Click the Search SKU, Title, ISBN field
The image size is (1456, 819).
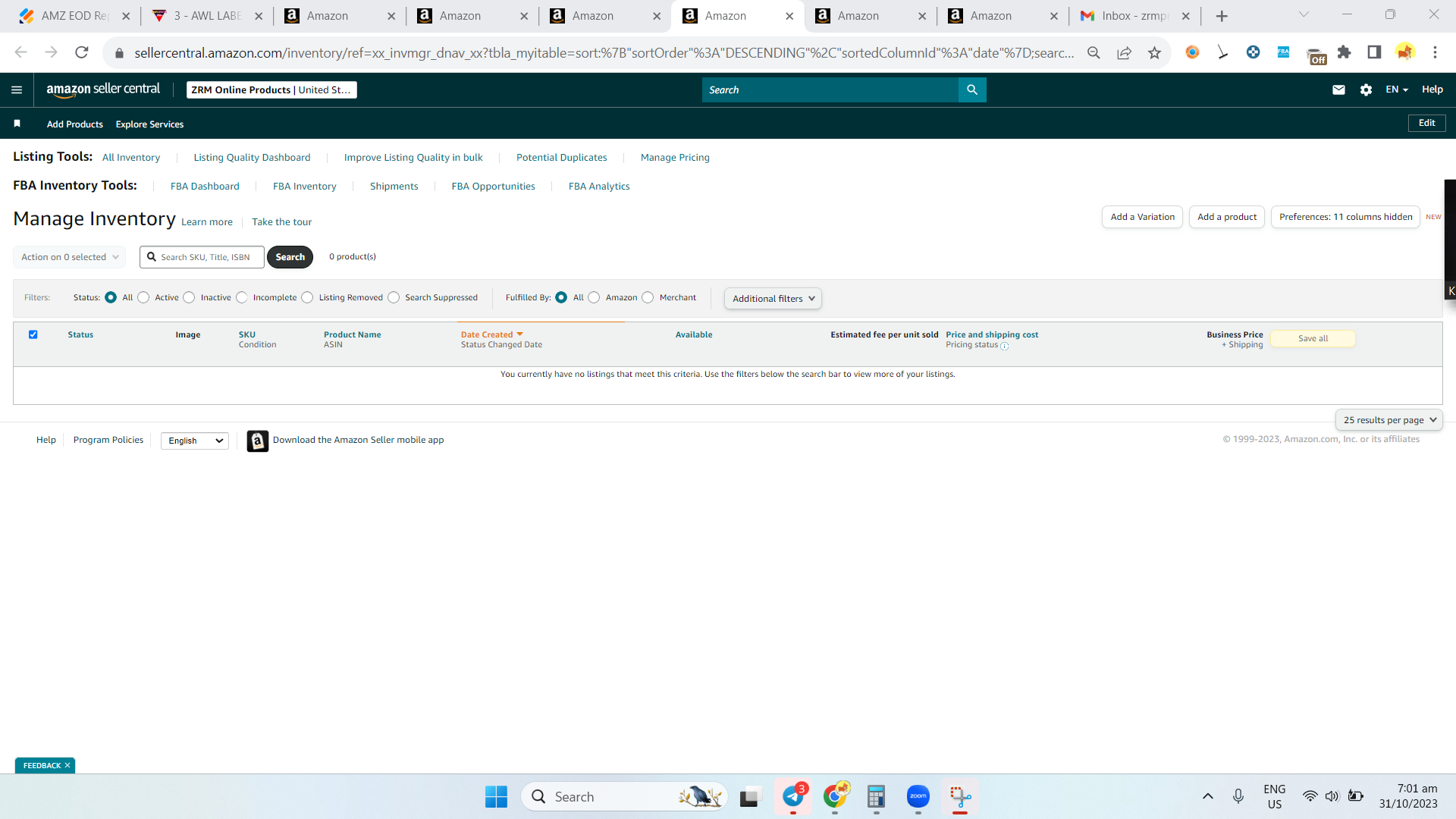[x=202, y=257]
